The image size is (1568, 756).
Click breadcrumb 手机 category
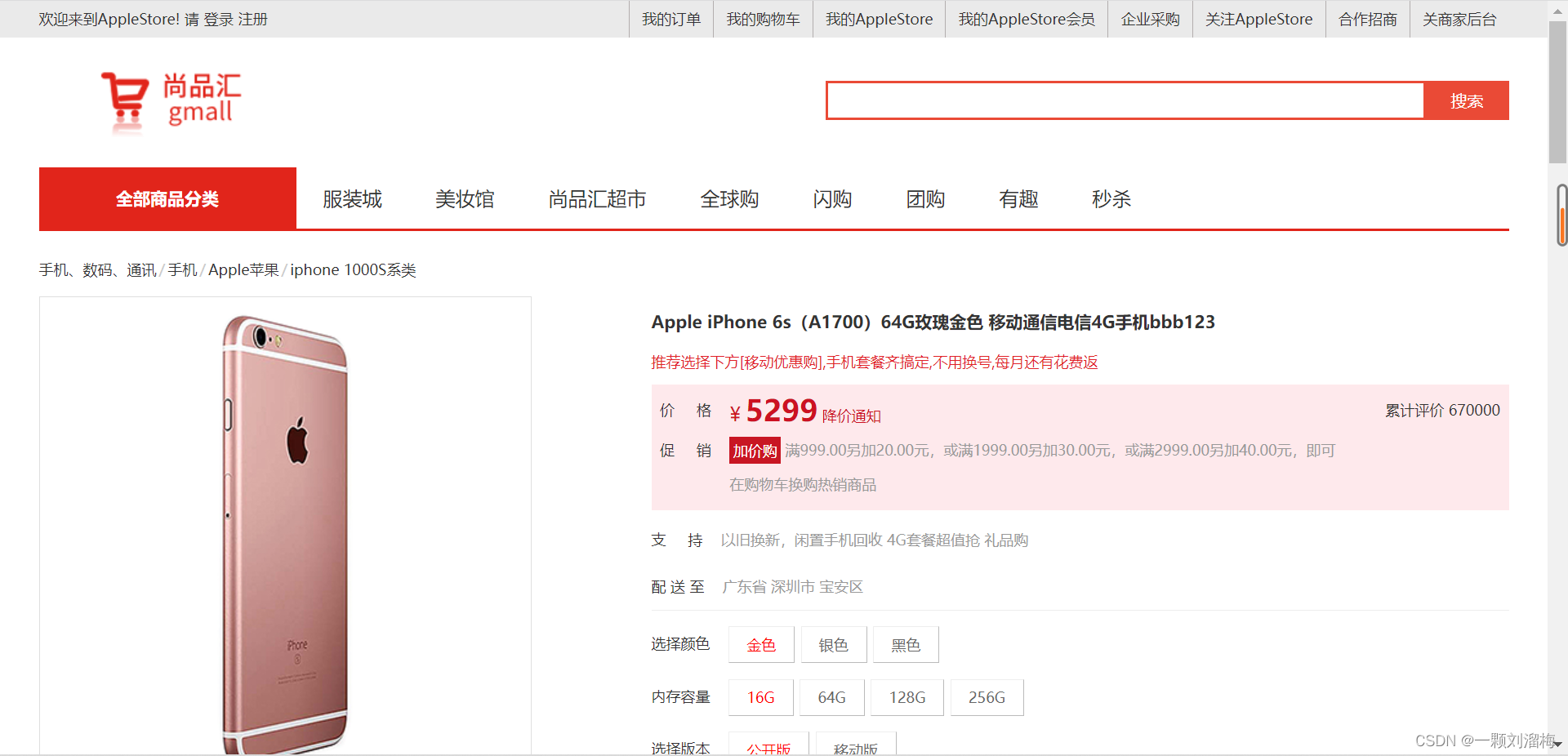tap(182, 270)
